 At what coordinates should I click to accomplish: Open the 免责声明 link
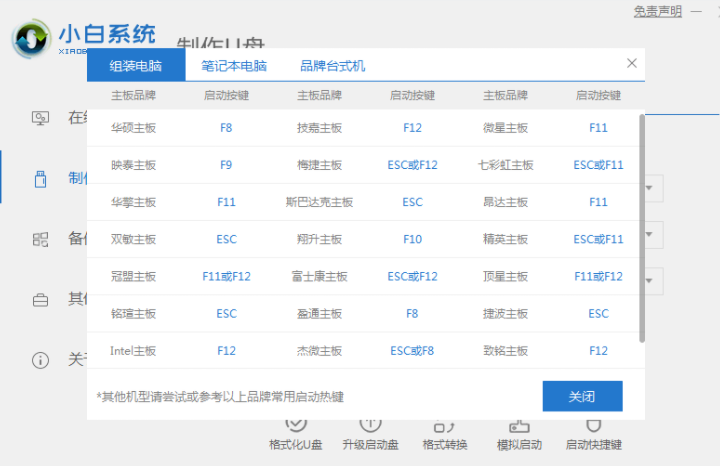tap(658, 11)
